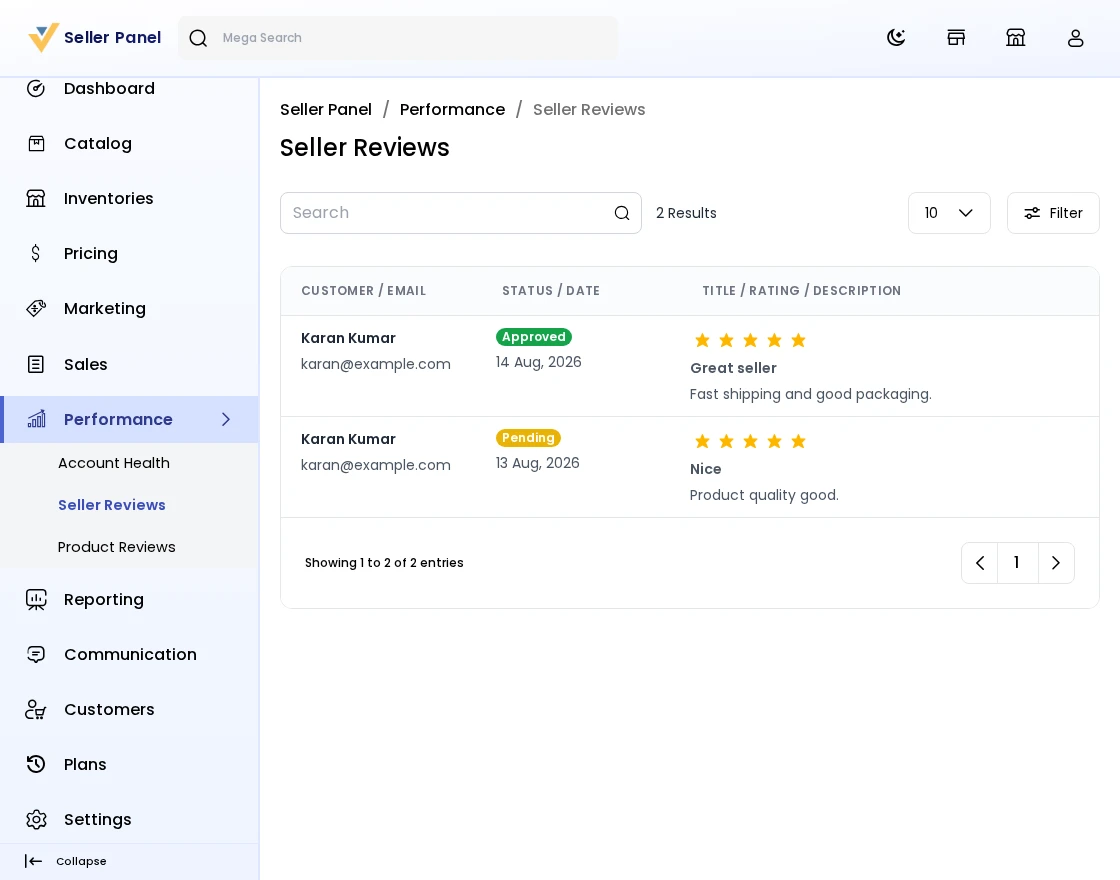Click the Settings gear icon
1120x880 pixels.
coord(36,819)
